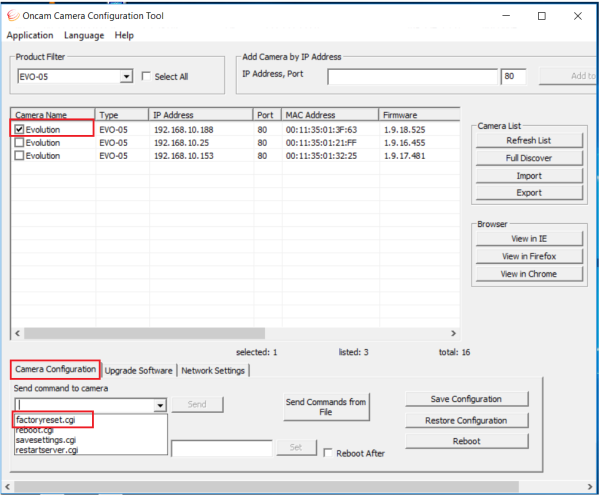Click the Set button
The width and height of the screenshot is (600, 497).
pyautogui.click(x=296, y=447)
